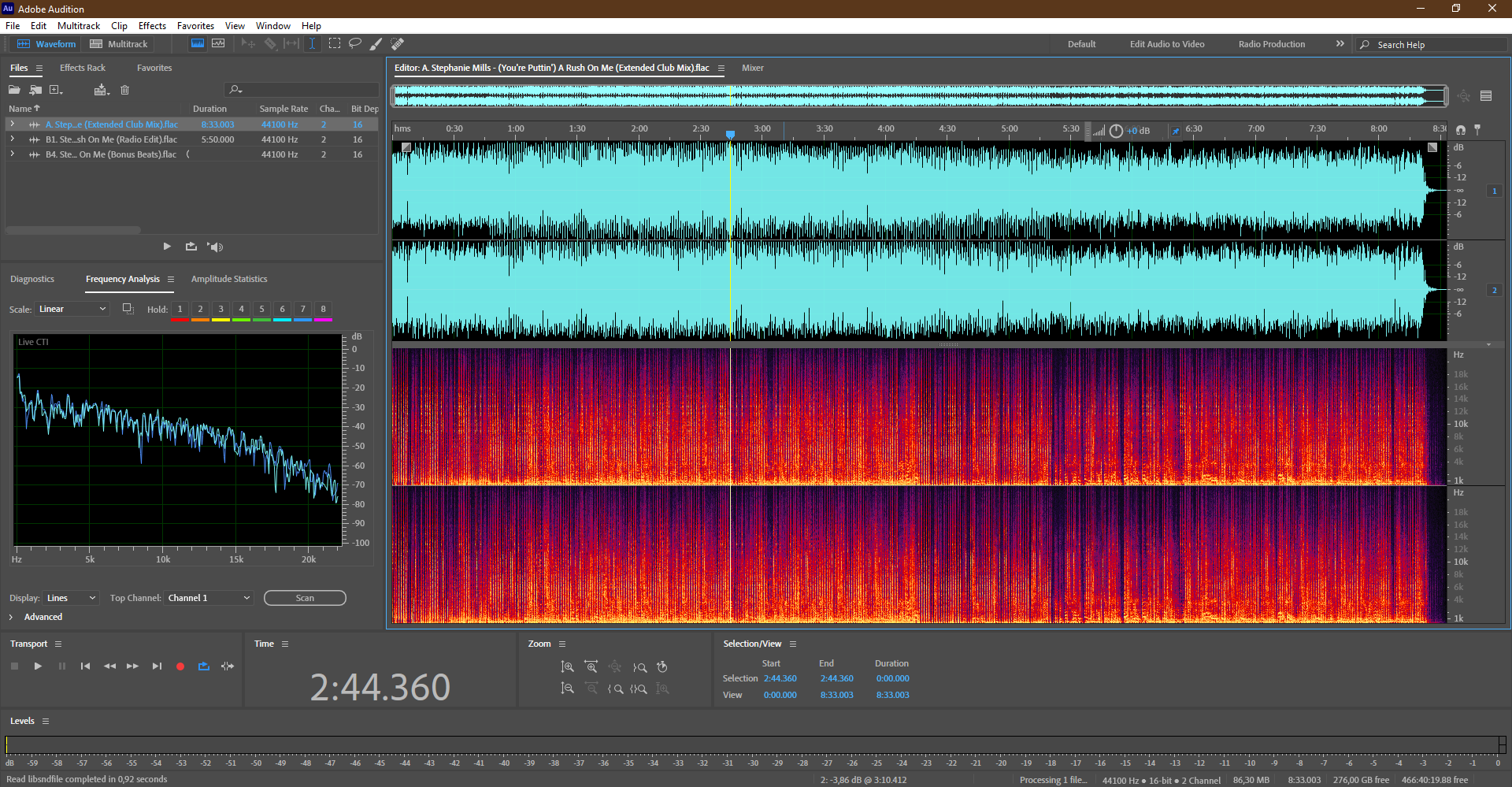1512x787 pixels.
Task: Toggle Auto-Play speaker icon in Files panel
Action: pyautogui.click(x=215, y=247)
